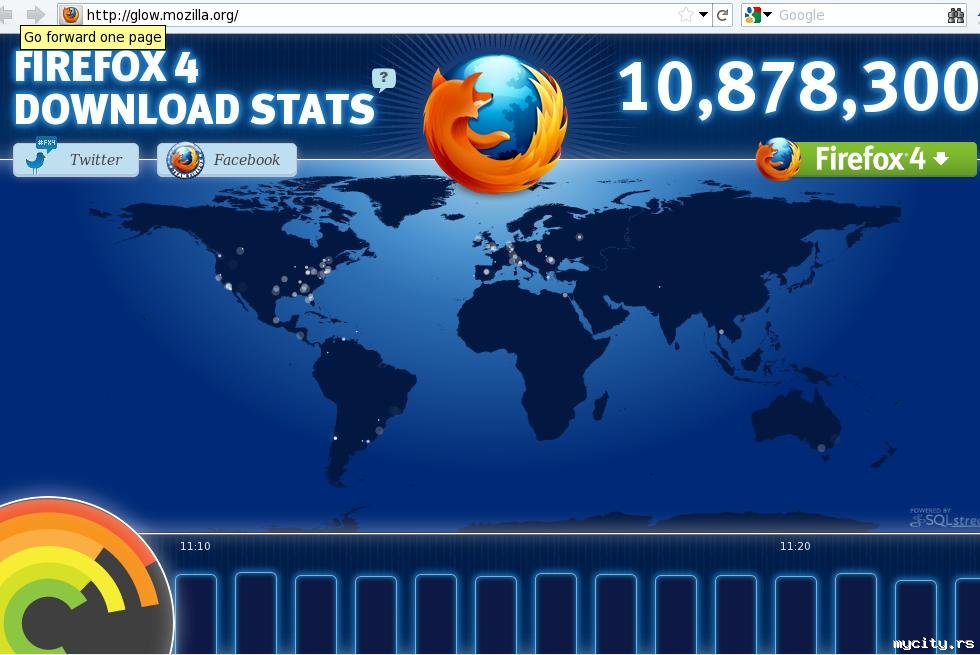Reload the page with refresh icon
The image size is (980, 655).
click(x=722, y=15)
